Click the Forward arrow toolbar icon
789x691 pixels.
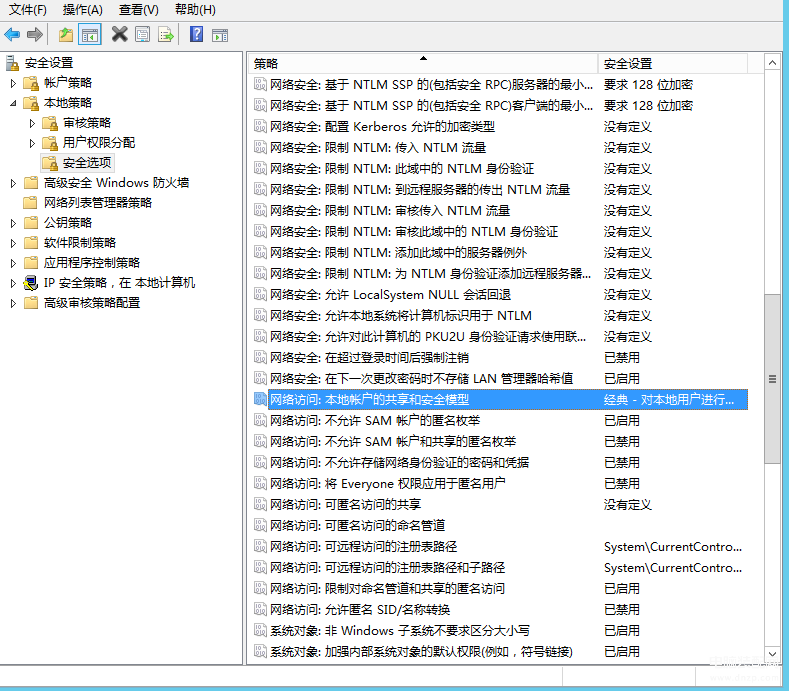click(35, 35)
